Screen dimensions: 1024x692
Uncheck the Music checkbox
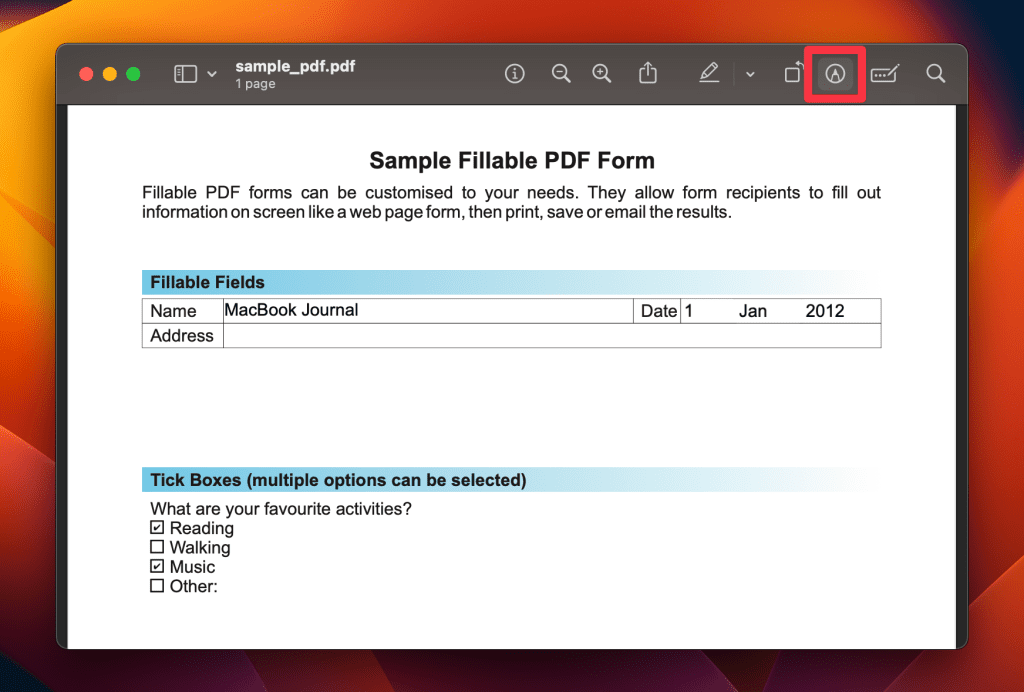(x=157, y=566)
